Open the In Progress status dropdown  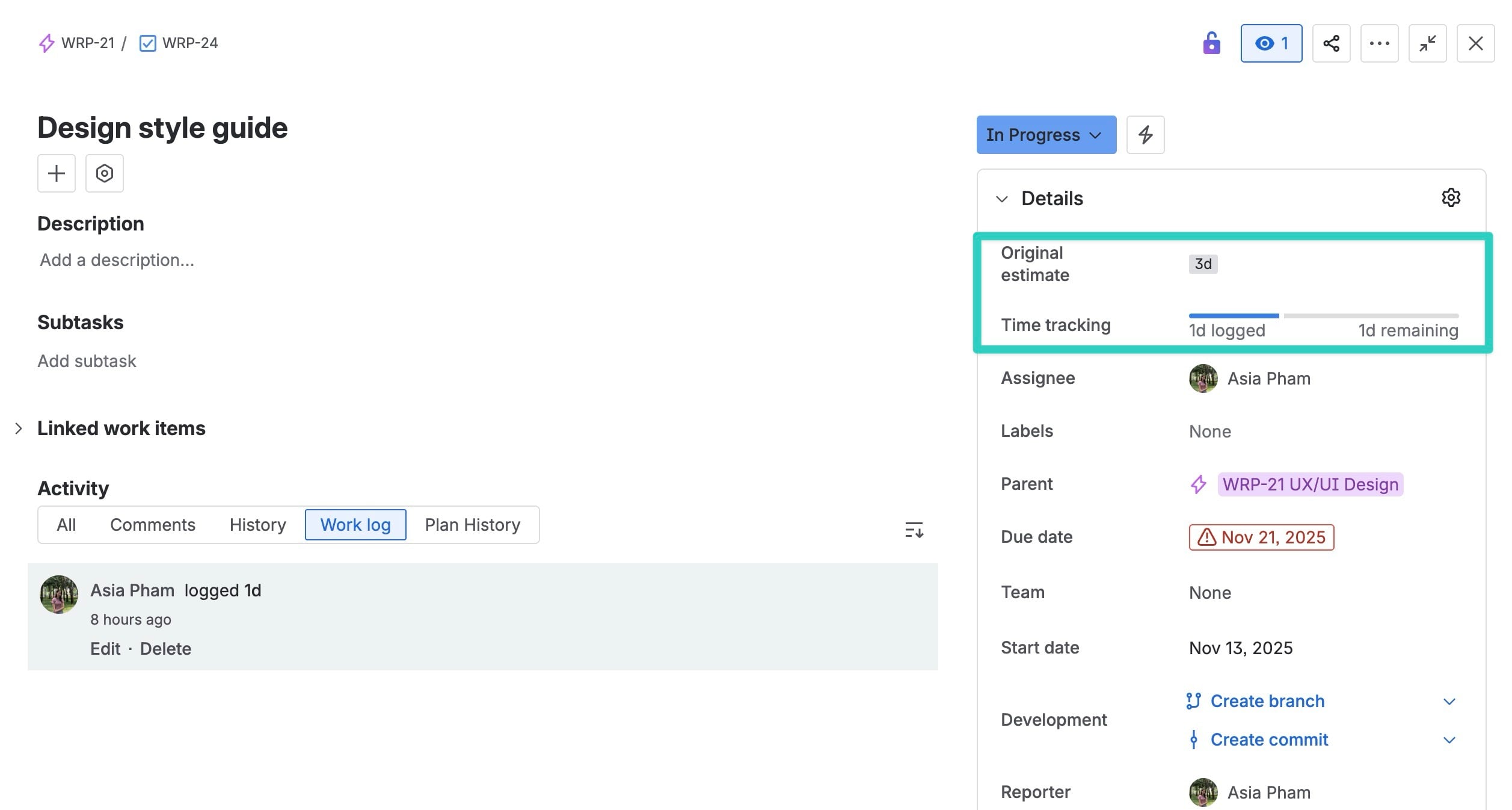1046,135
